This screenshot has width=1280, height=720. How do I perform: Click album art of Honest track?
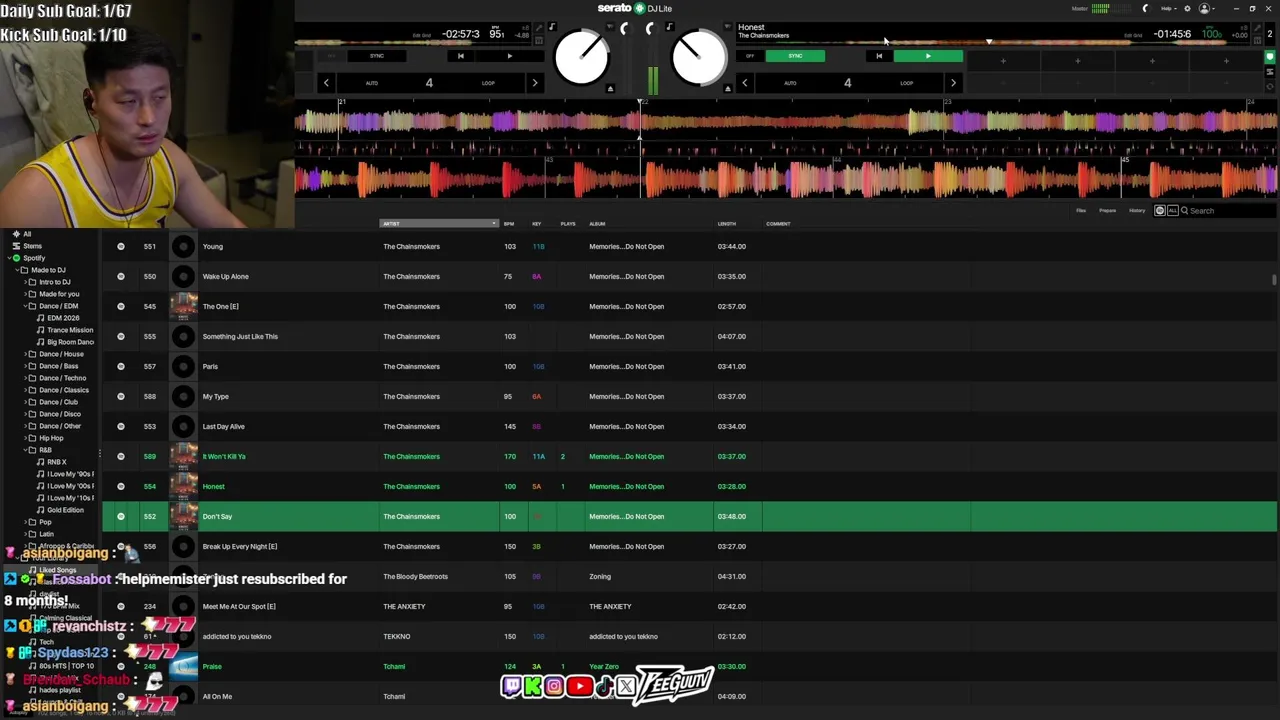[x=183, y=486]
